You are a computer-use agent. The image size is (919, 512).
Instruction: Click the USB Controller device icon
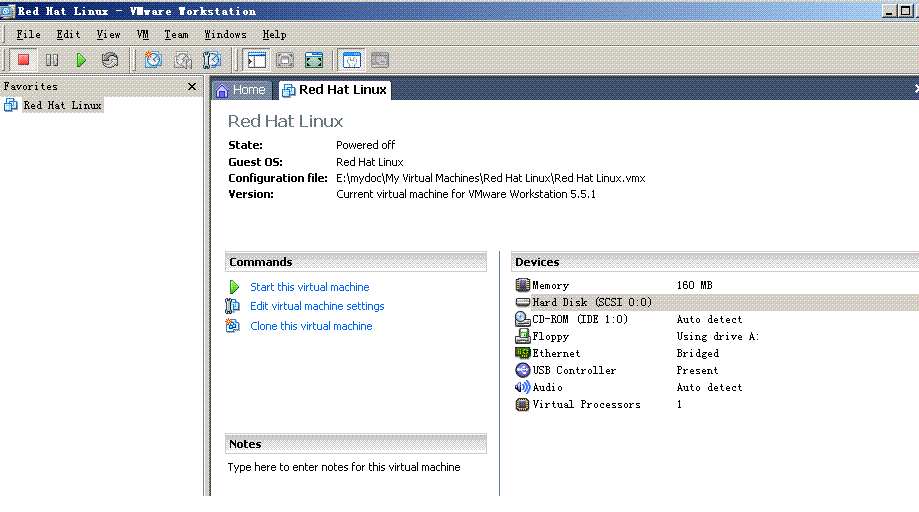point(522,370)
